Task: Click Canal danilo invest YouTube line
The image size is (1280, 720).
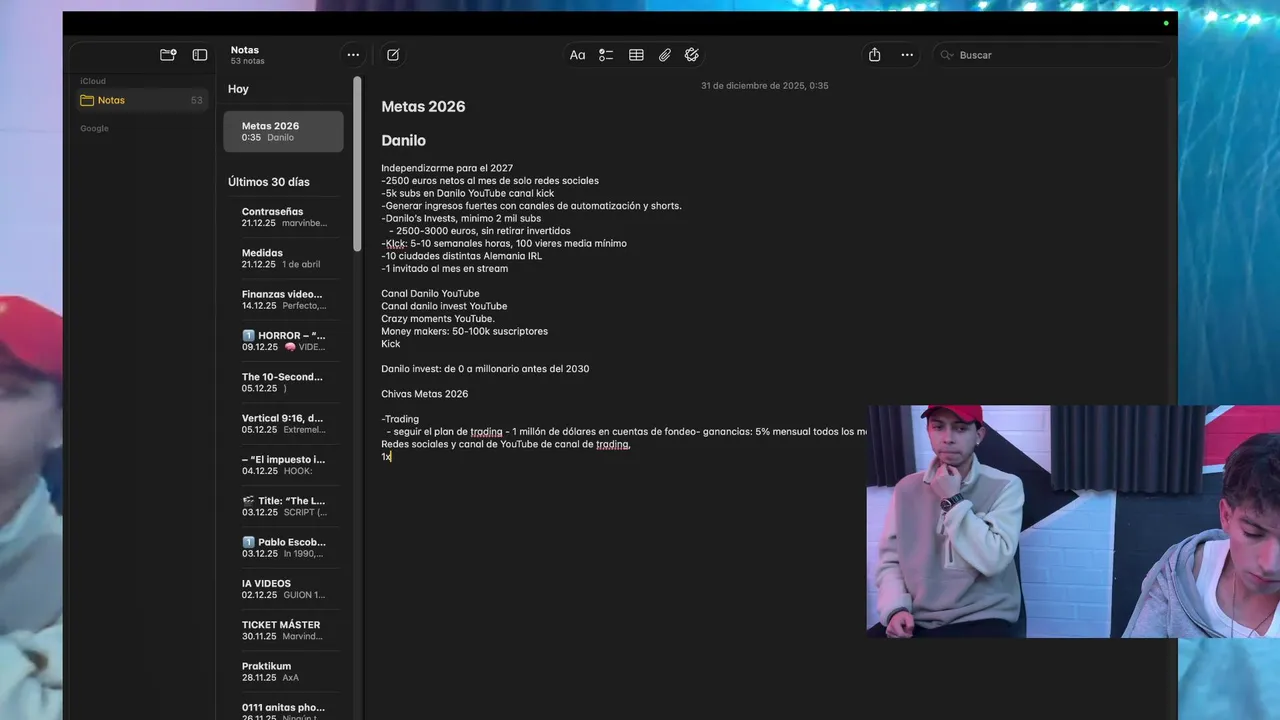Action: (x=444, y=306)
